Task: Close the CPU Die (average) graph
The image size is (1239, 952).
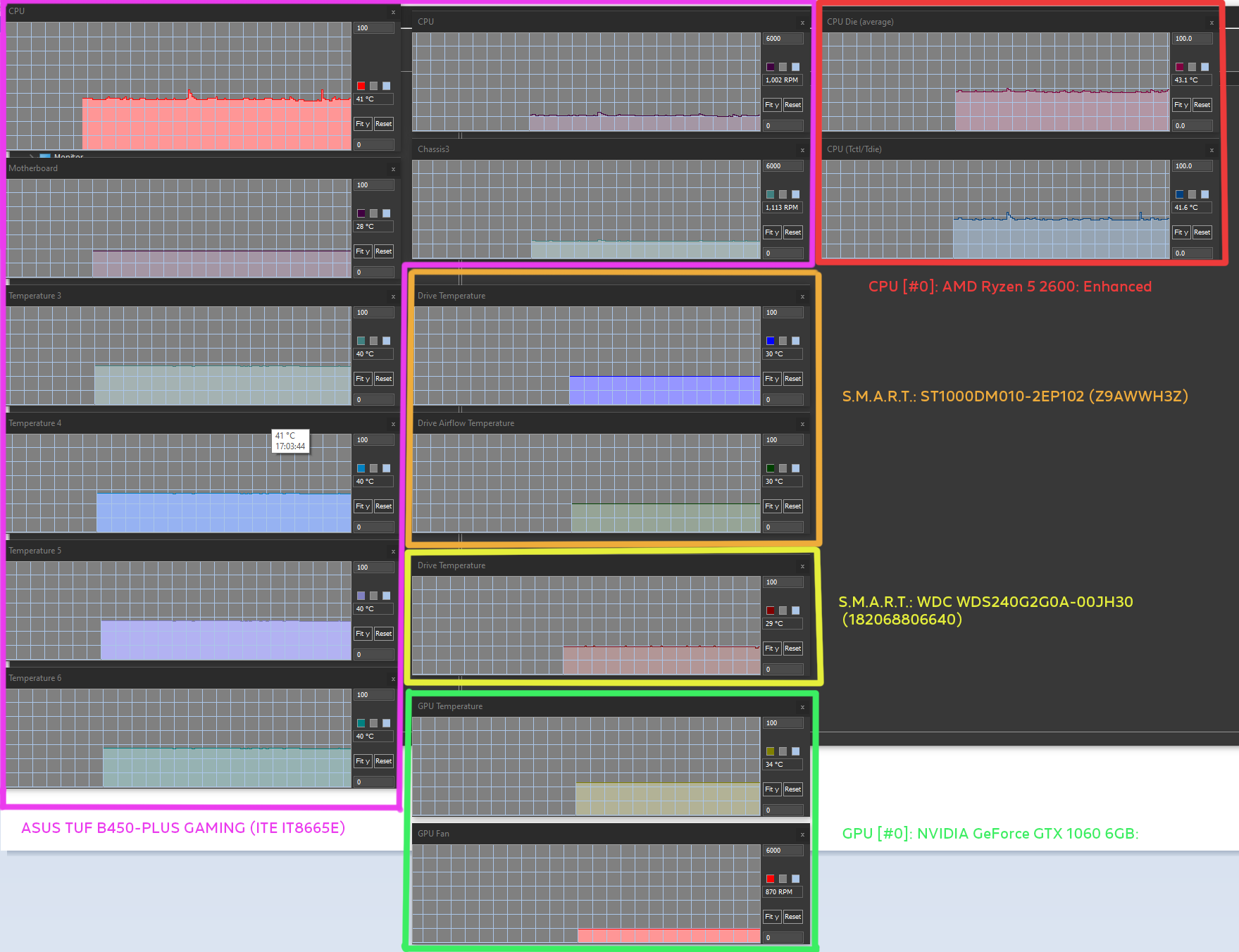Action: pos(1212,23)
